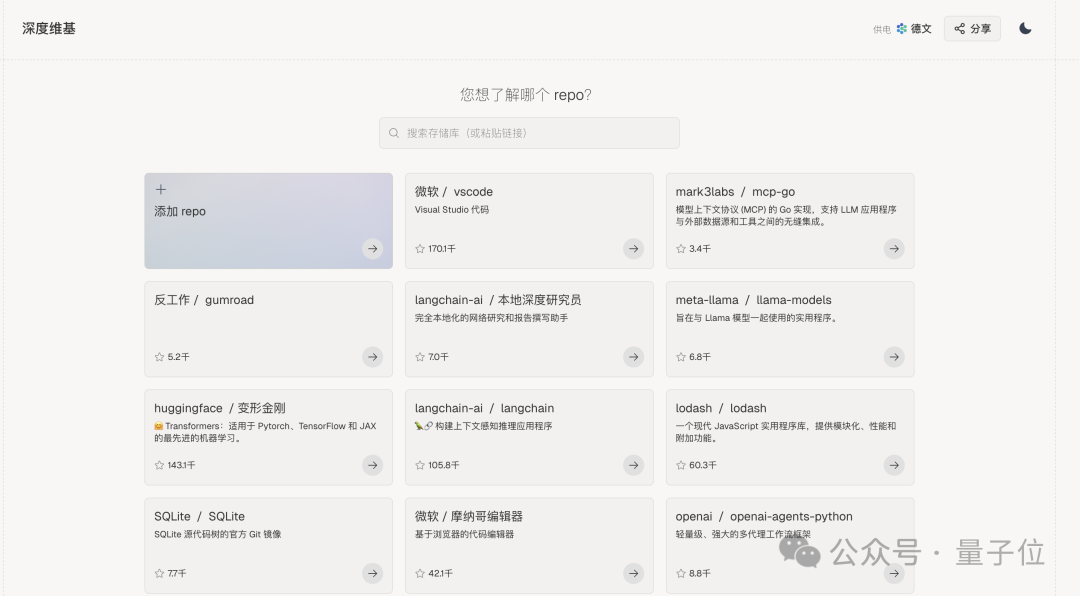This screenshot has width=1080, height=596.
Task: Click the 德文 Devin logo link
Action: point(914,29)
